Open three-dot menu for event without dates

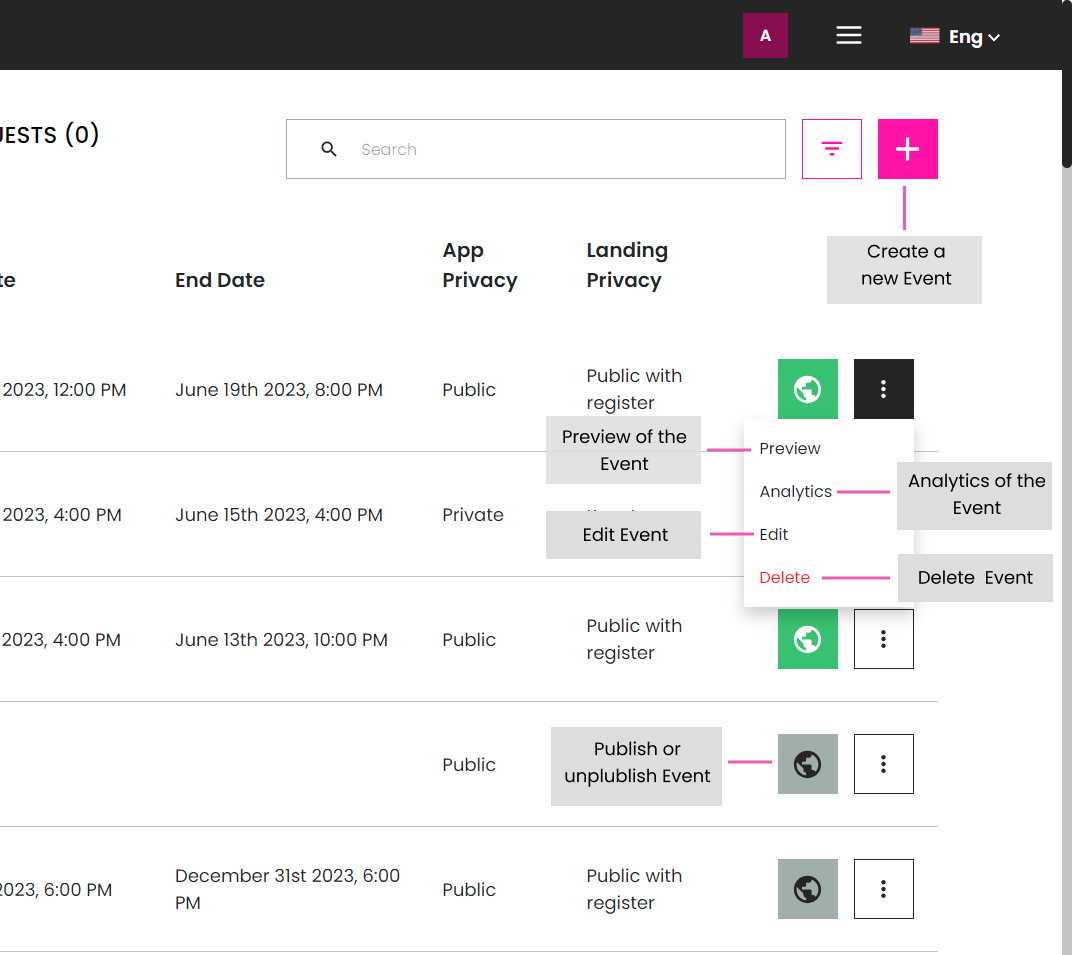coord(883,764)
